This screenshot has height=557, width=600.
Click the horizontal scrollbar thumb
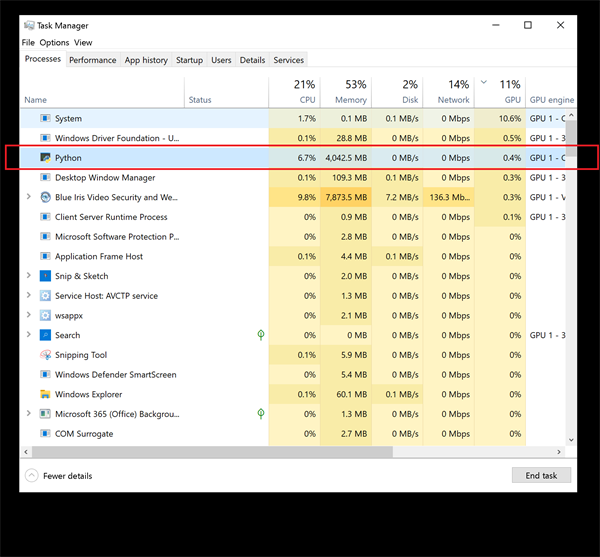tap(212, 452)
